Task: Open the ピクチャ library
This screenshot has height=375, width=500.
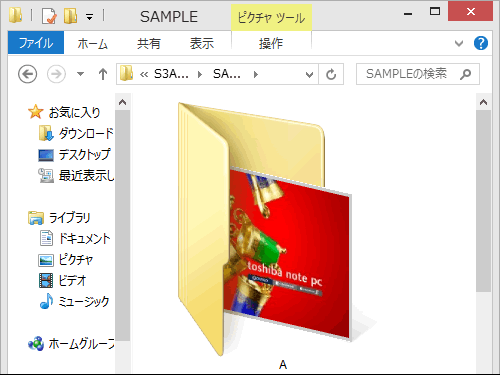Action: pos(76,259)
